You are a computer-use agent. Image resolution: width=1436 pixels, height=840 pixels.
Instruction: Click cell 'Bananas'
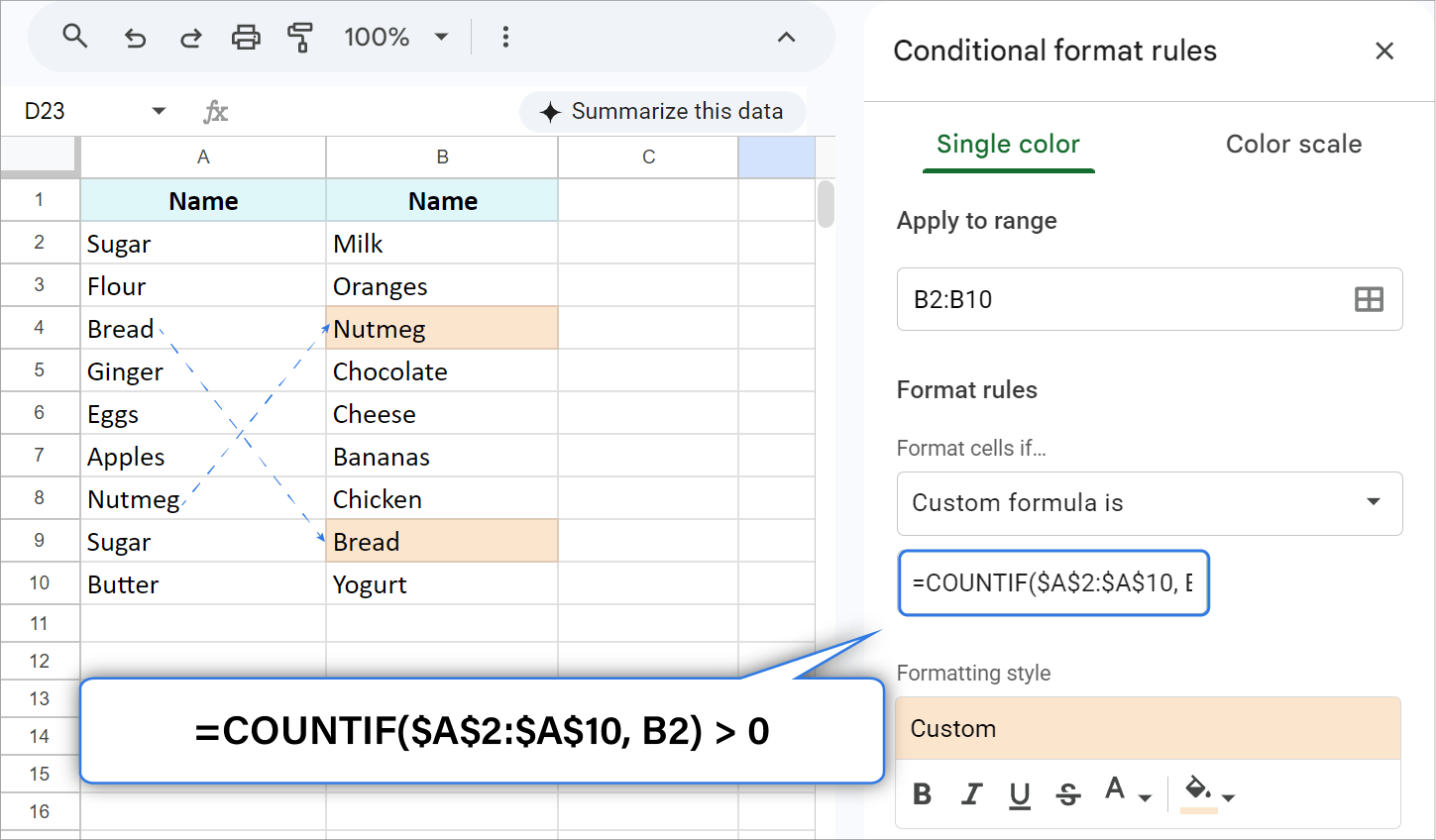tap(442, 456)
